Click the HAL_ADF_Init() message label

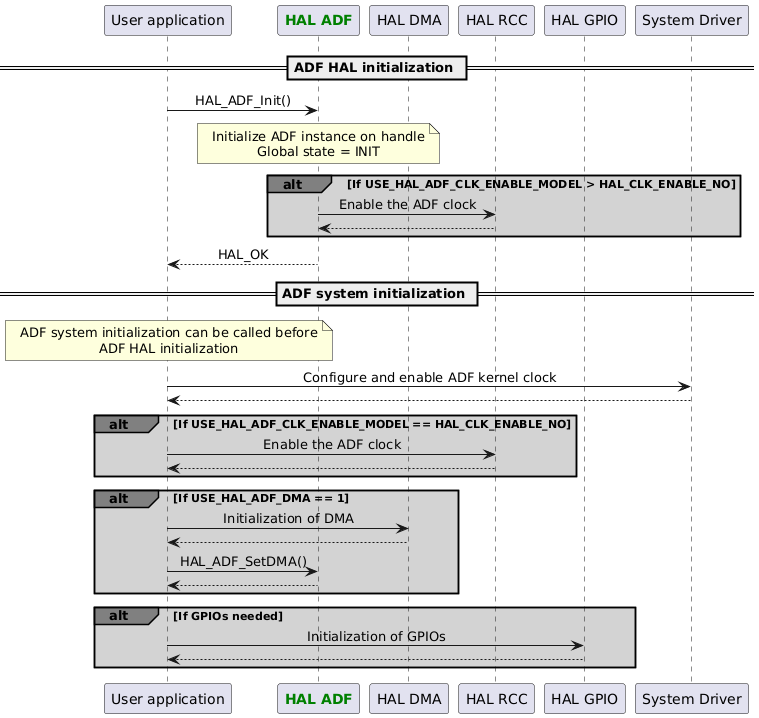243,100
